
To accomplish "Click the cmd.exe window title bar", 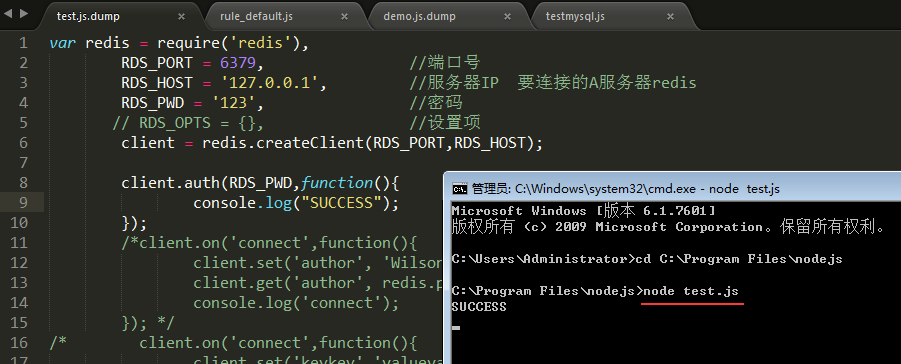I will click(x=672, y=188).
